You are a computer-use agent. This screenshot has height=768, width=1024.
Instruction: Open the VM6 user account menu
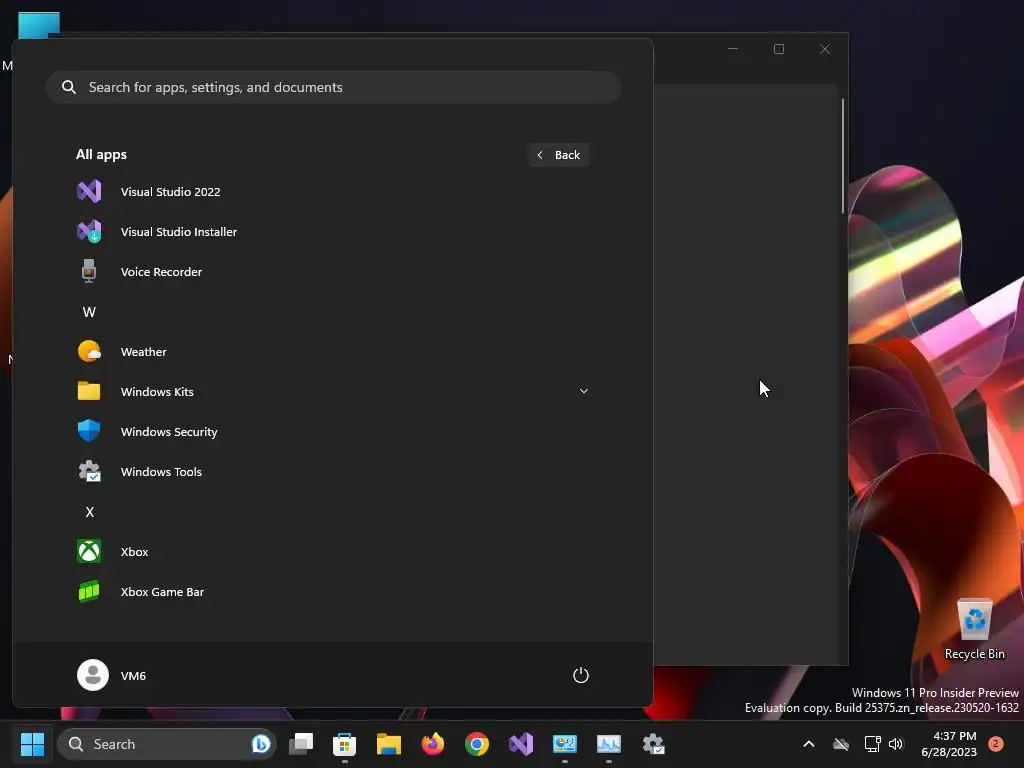pos(112,675)
